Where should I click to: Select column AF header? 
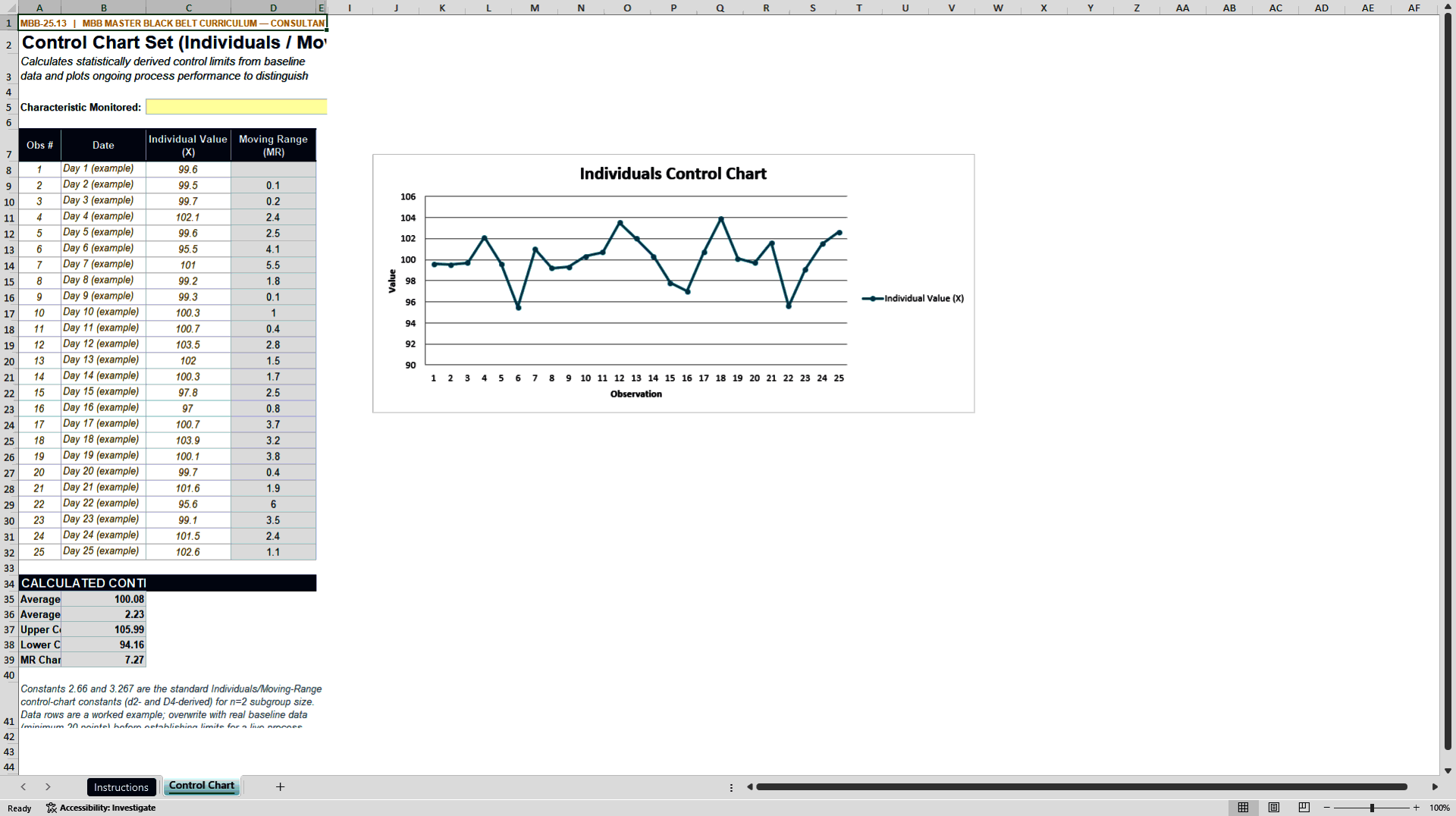tap(1414, 8)
